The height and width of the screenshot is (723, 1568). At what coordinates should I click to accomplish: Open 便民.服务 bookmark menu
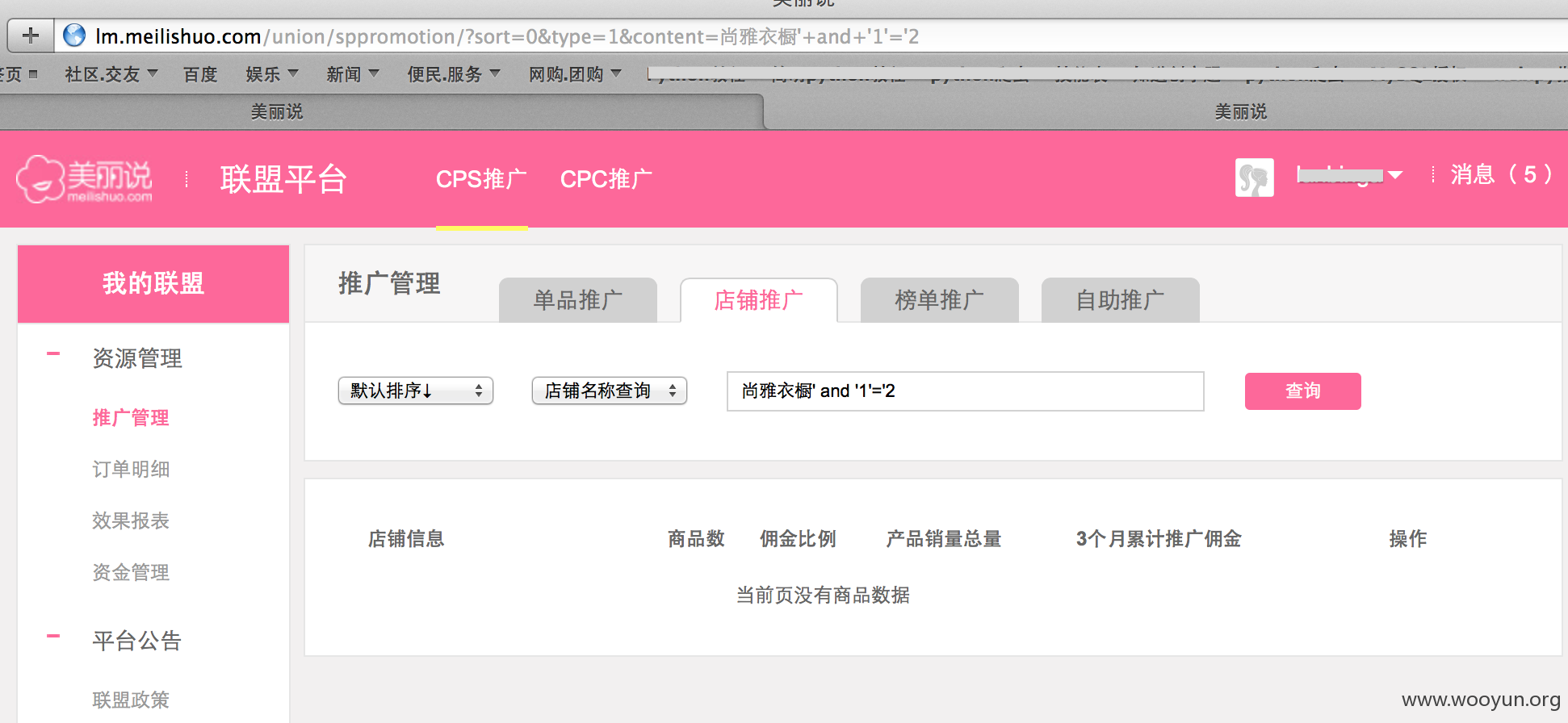pos(454,74)
